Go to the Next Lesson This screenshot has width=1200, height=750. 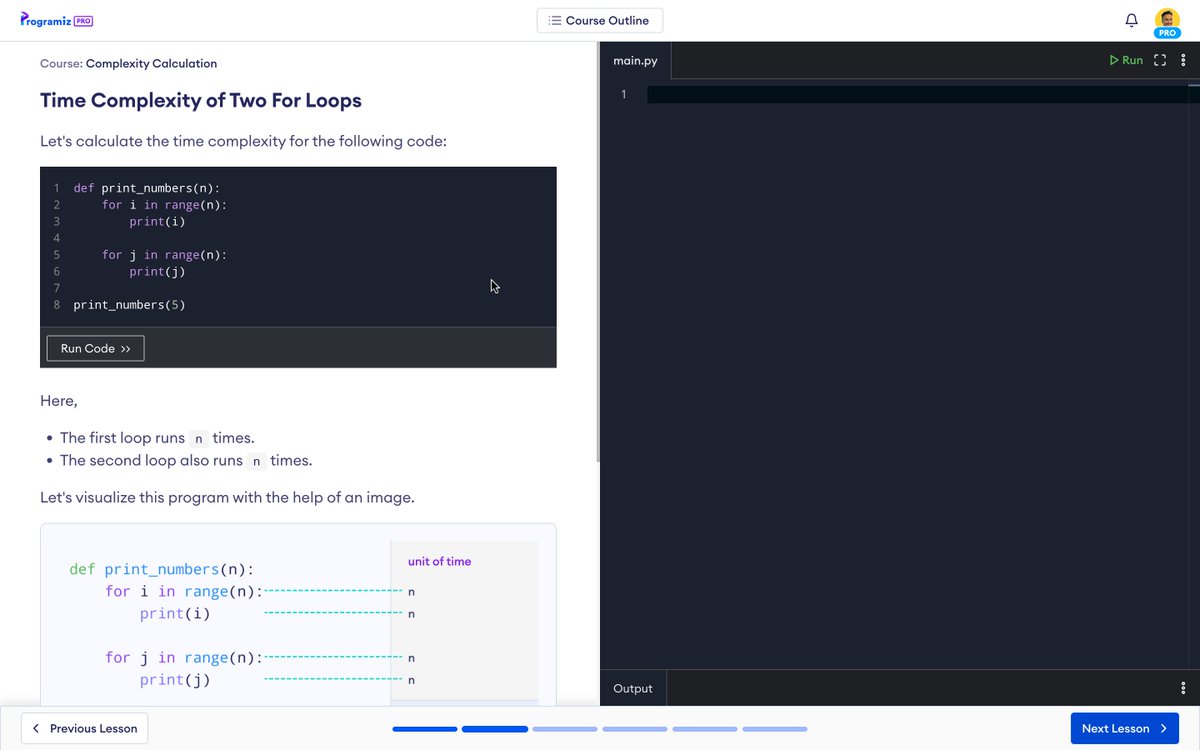click(x=1124, y=728)
